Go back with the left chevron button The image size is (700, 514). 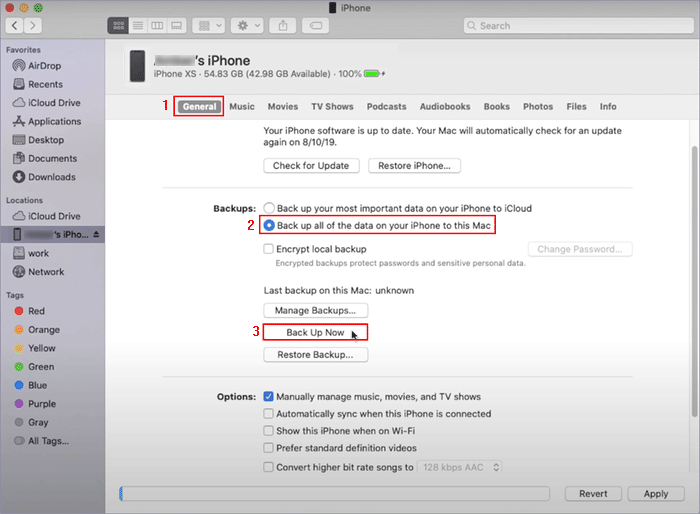[15, 25]
